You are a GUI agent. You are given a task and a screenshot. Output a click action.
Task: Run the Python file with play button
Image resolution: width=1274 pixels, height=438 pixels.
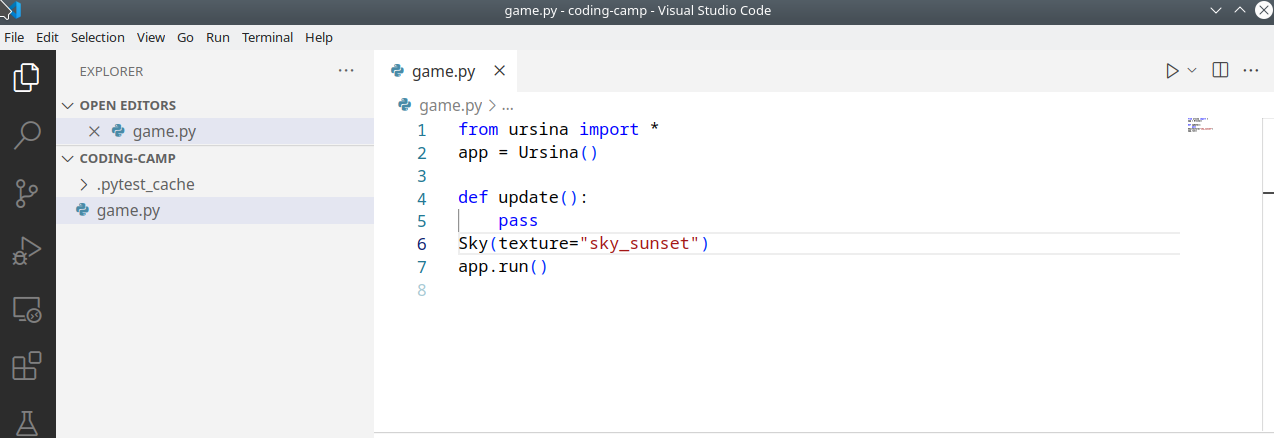pyautogui.click(x=1172, y=71)
